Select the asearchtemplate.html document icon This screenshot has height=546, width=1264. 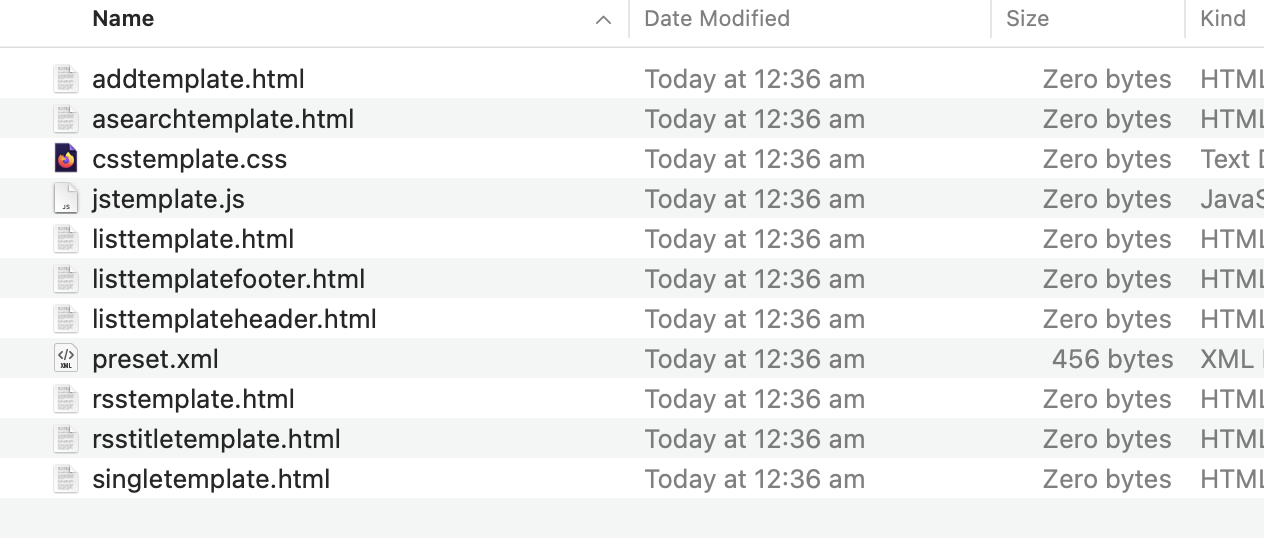click(x=66, y=119)
